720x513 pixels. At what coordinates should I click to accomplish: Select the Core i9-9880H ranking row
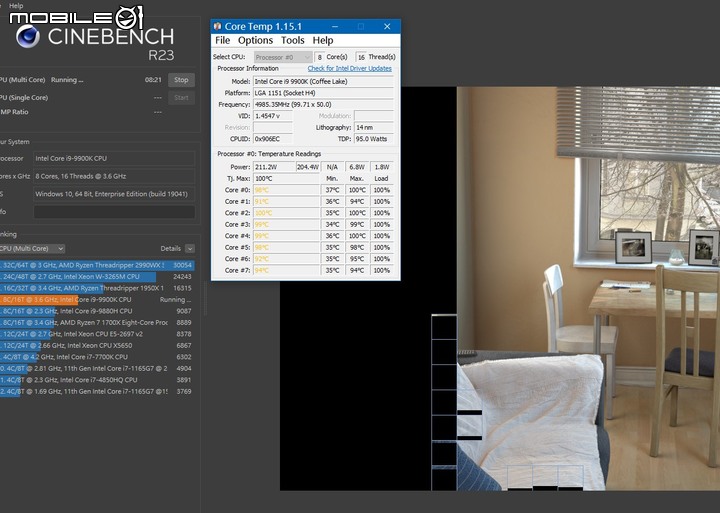(97, 311)
